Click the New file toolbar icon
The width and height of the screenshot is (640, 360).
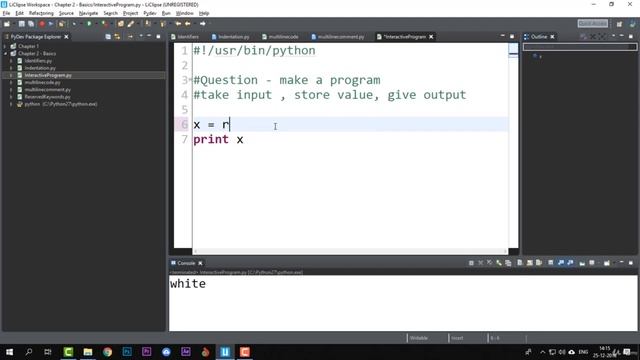coord(7,24)
